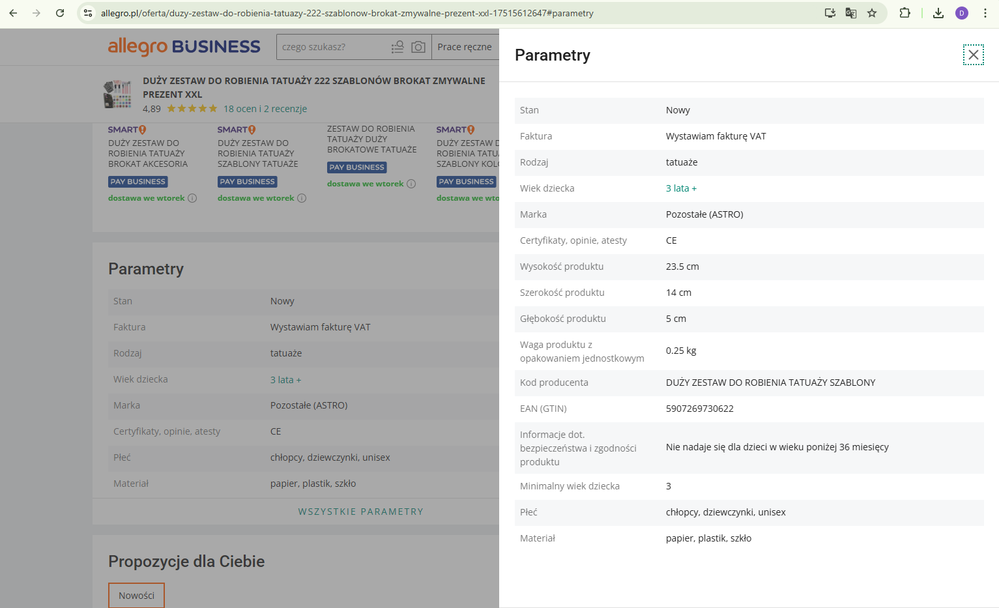The image size is (999, 608).
Task: Open the browser profile avatar
Action: point(962,13)
